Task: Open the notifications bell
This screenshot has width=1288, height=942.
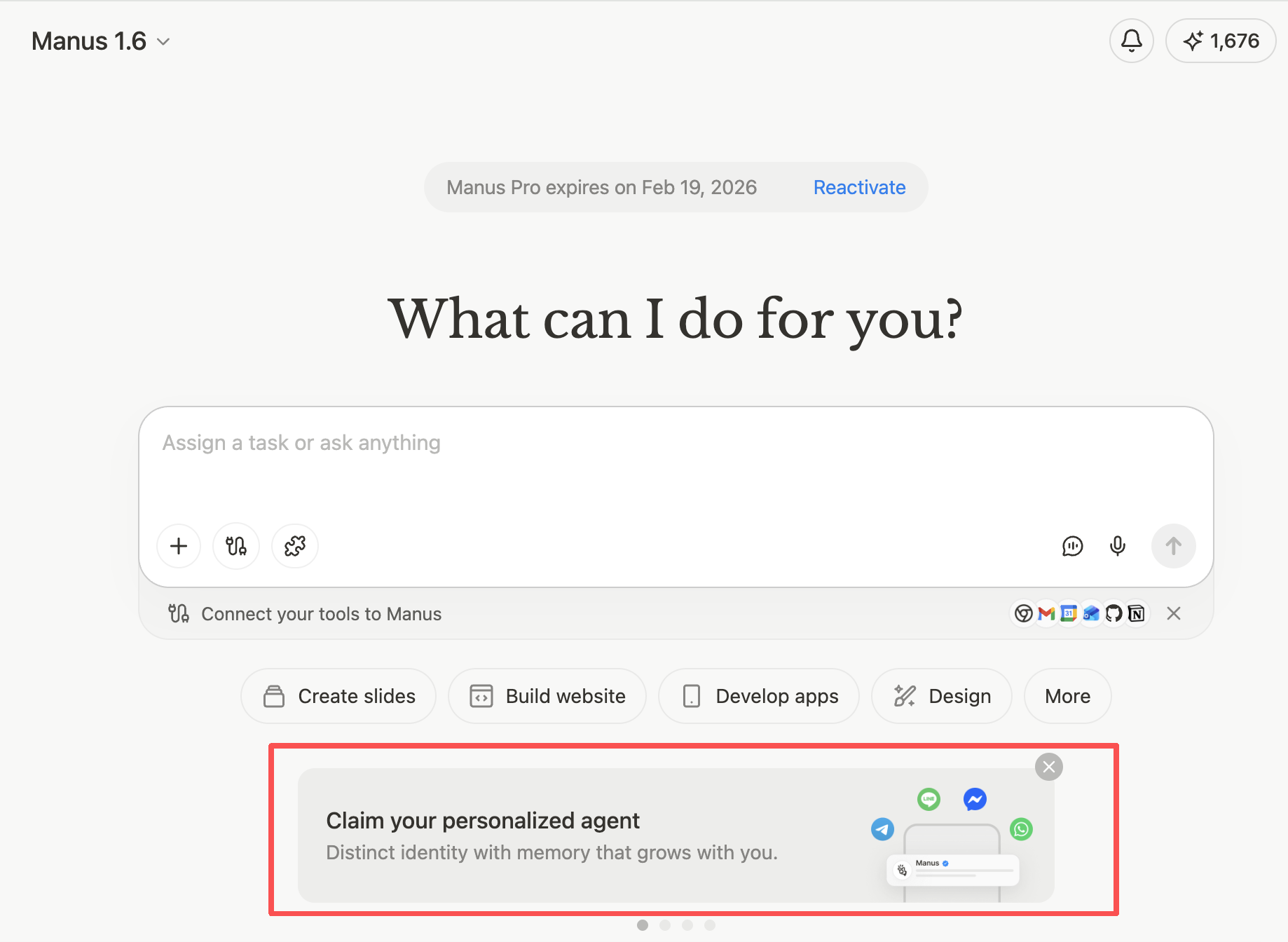Action: coord(1131,41)
